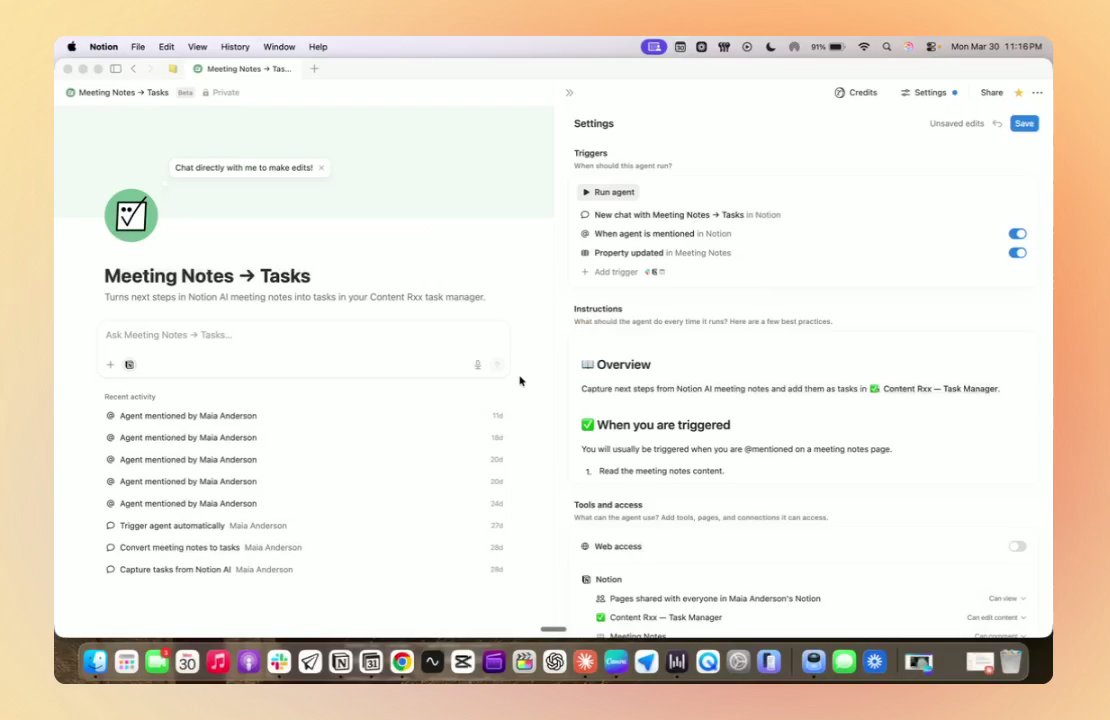Toggle the 'Property updated' trigger switch
Image resolution: width=1110 pixels, height=720 pixels.
[x=1017, y=253]
